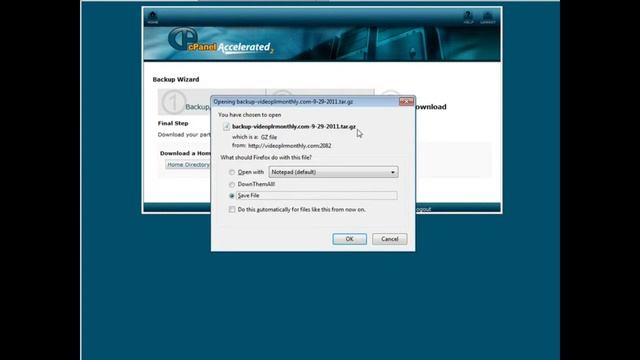The image size is (640, 360).
Task: Click the 'Backup Wizard' page heading
Action: [x=176, y=79]
